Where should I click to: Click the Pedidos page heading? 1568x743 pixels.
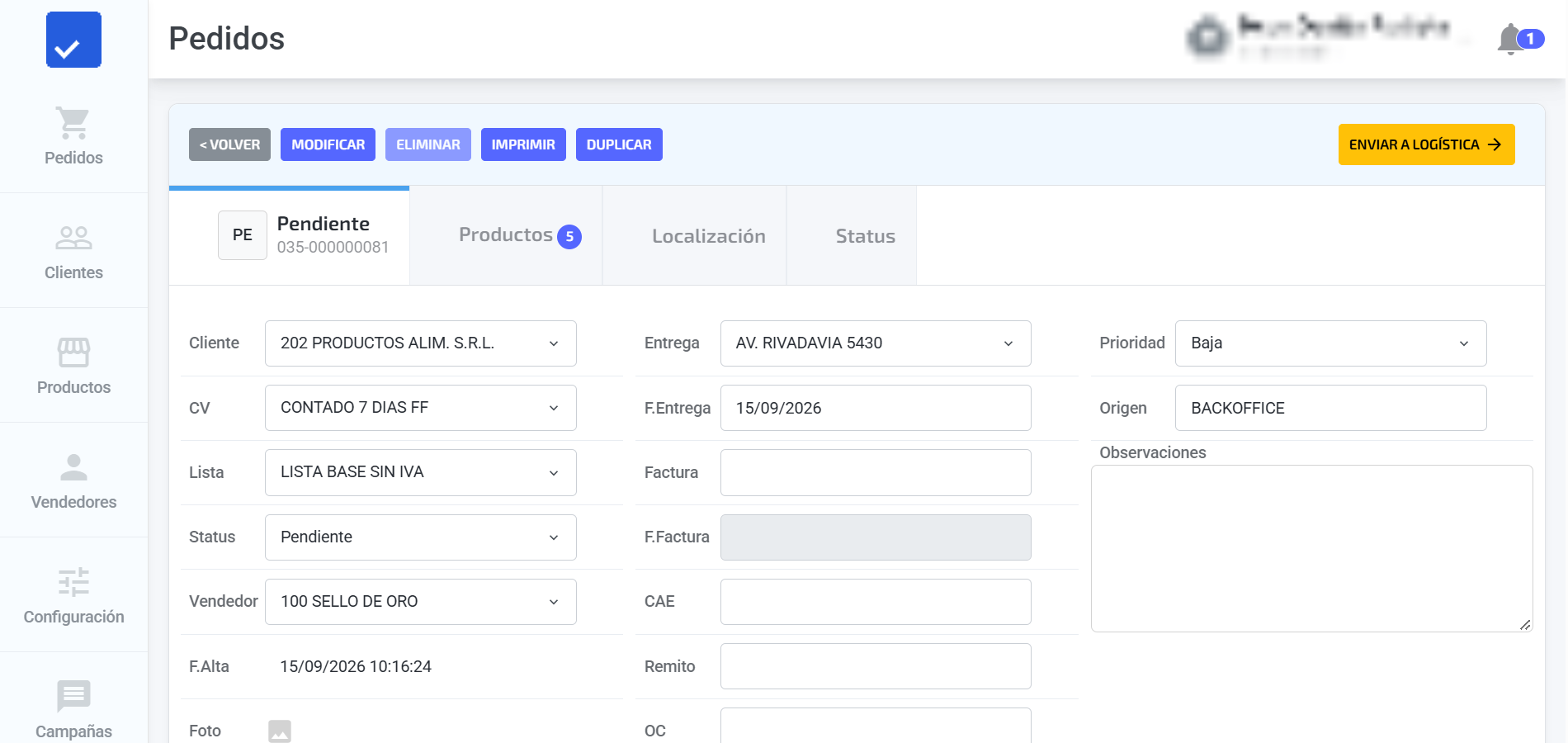(x=227, y=39)
